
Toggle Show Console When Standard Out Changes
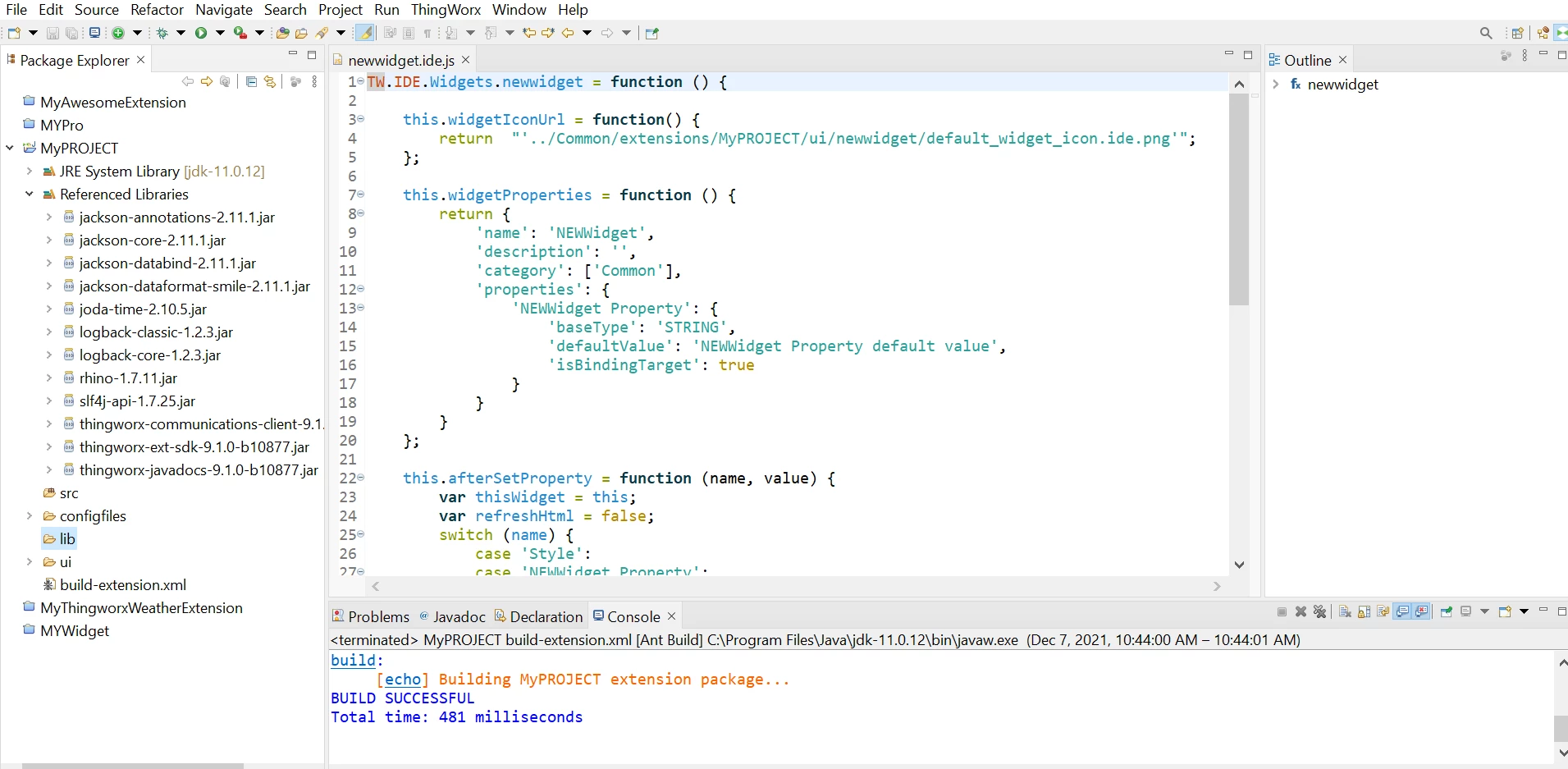(x=1402, y=611)
